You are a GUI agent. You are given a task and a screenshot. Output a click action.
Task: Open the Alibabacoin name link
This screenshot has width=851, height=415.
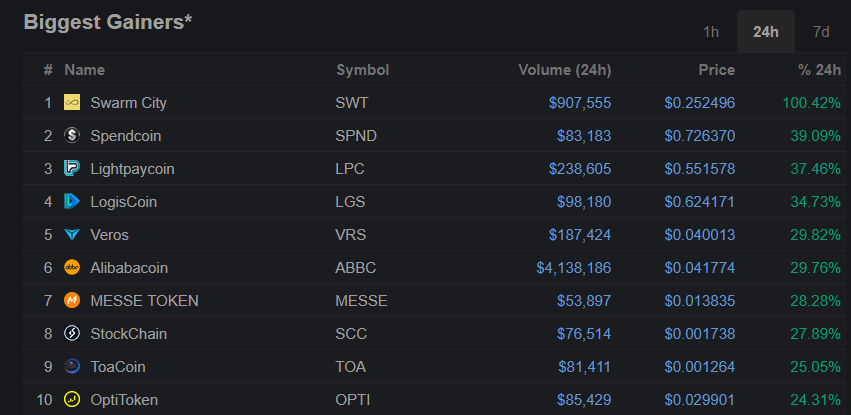coord(129,267)
